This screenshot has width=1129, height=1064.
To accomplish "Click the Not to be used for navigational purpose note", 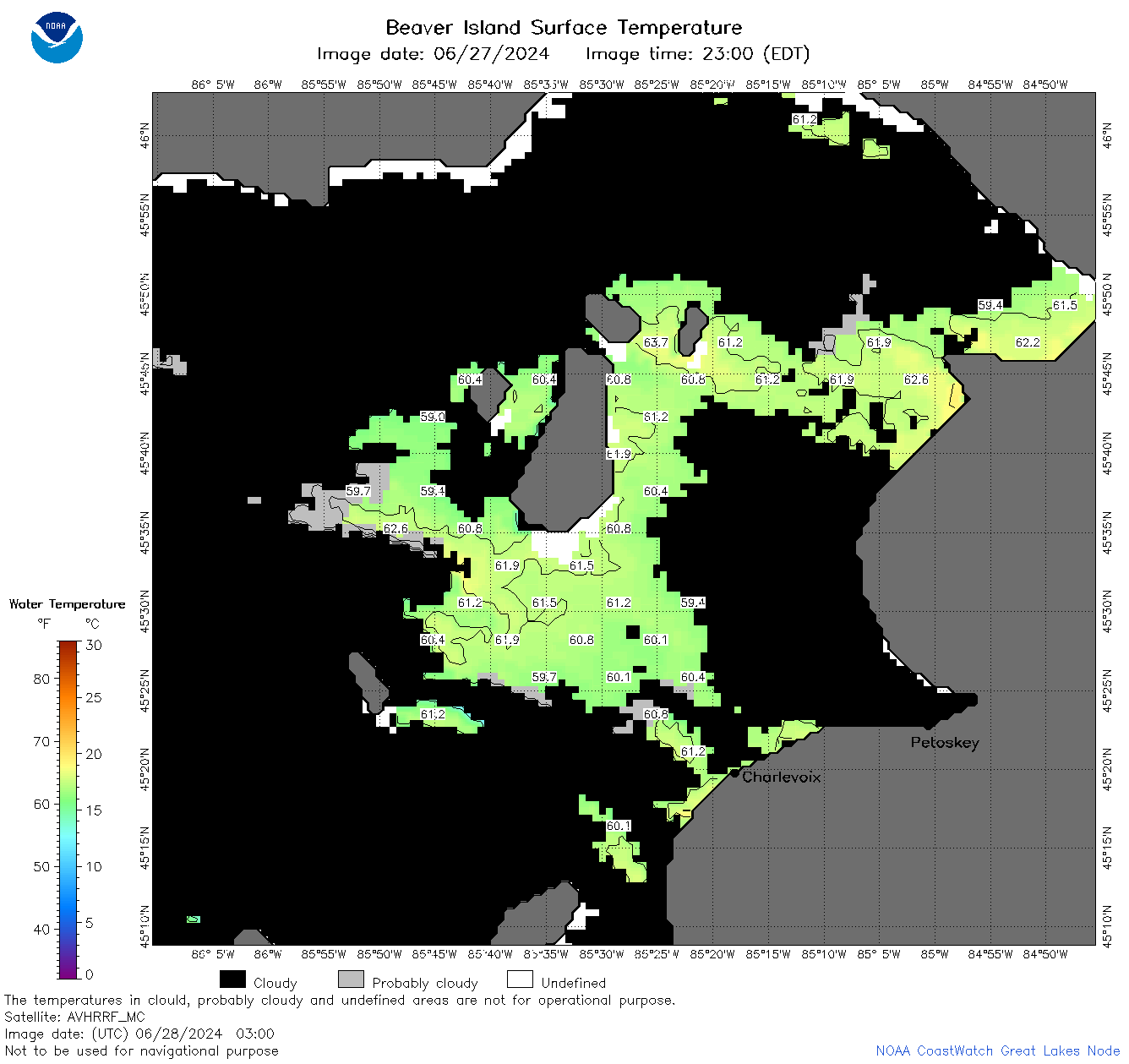I will tap(141, 1050).
